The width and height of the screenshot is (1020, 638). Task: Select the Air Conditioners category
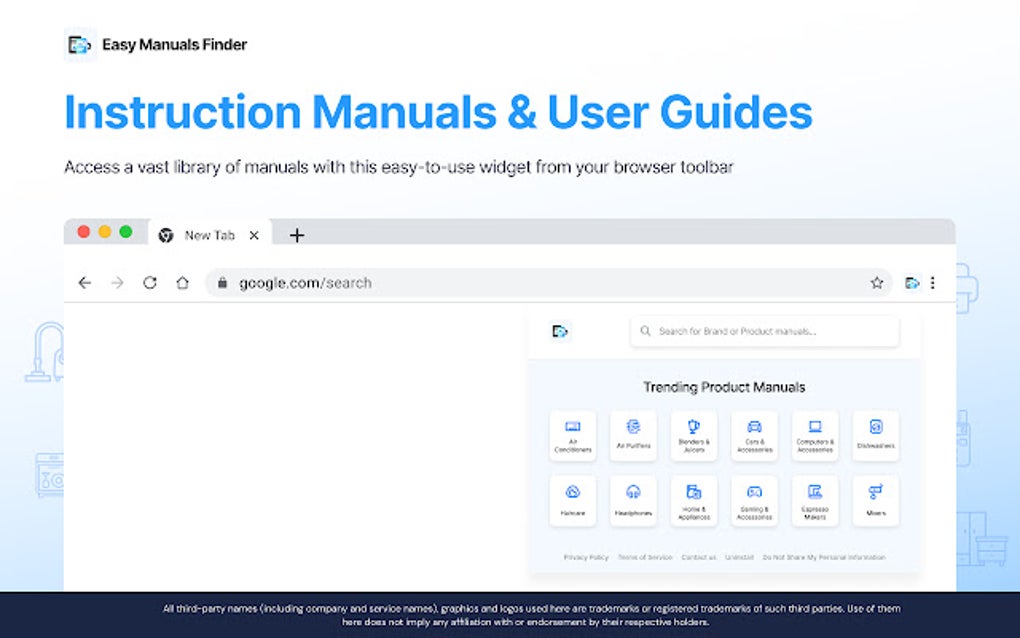(x=572, y=436)
